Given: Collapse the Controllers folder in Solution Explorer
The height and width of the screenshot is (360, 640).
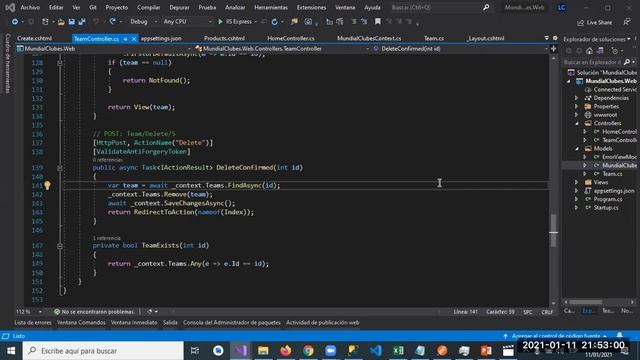Looking at the screenshot, I should (x=577, y=123).
